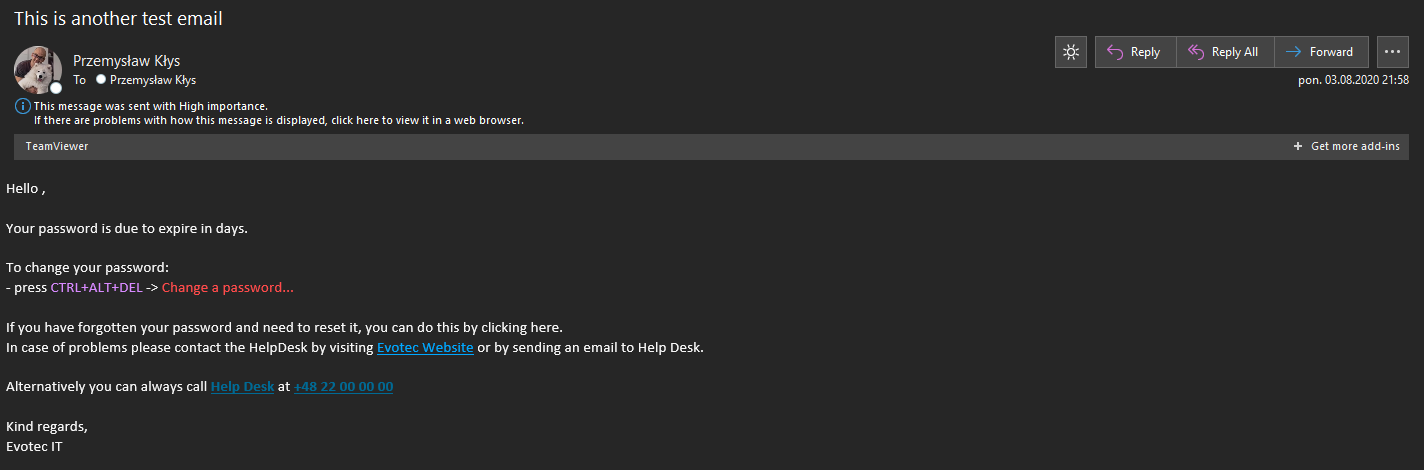Click the Help Desk hyperlink
Screen dimensions: 1424x470
tap(242, 387)
